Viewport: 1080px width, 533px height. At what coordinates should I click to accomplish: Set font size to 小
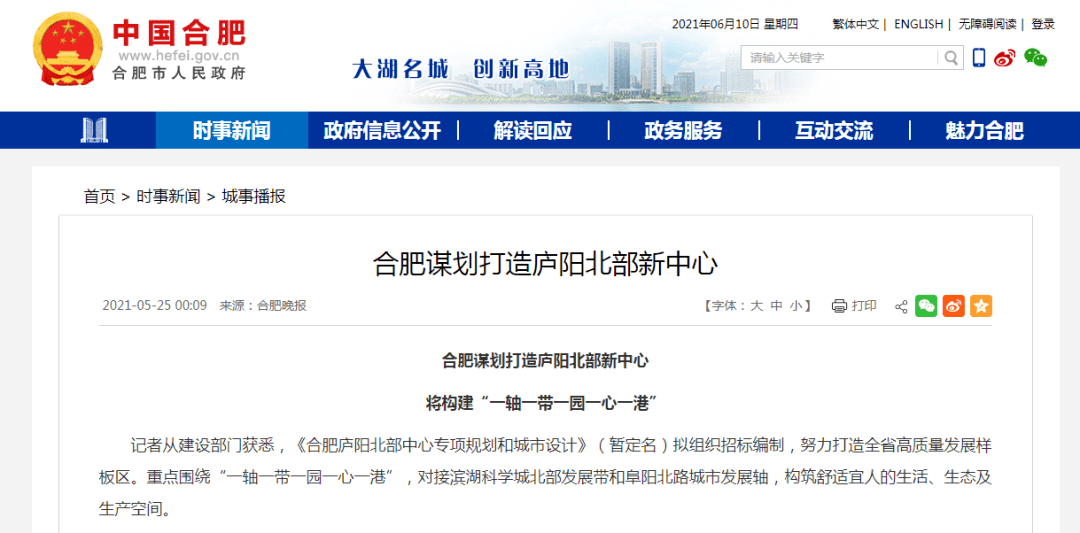[796, 306]
